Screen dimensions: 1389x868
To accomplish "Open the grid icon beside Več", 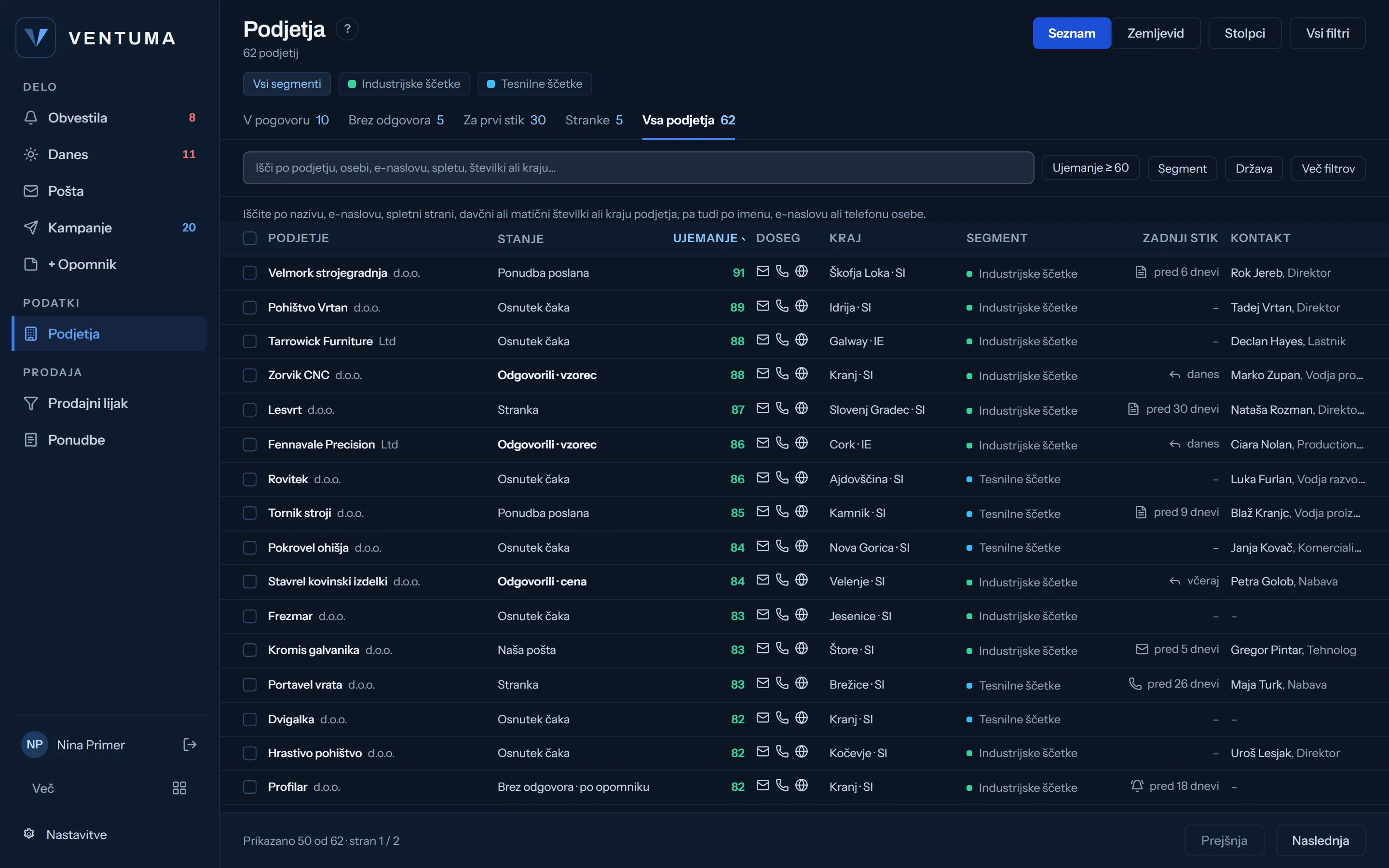I will click(179, 787).
